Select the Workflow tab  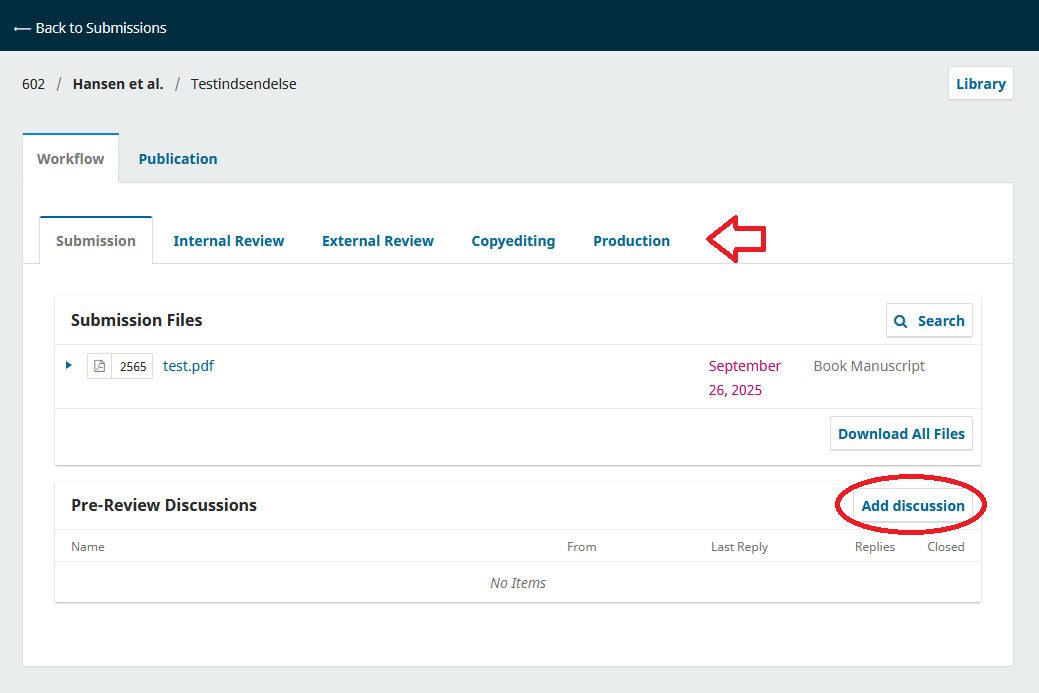click(x=70, y=159)
